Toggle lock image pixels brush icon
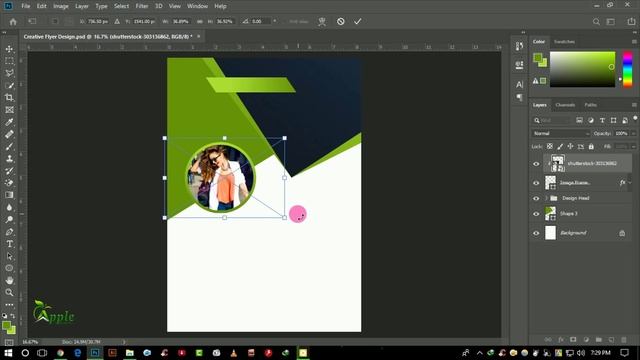 coord(560,146)
